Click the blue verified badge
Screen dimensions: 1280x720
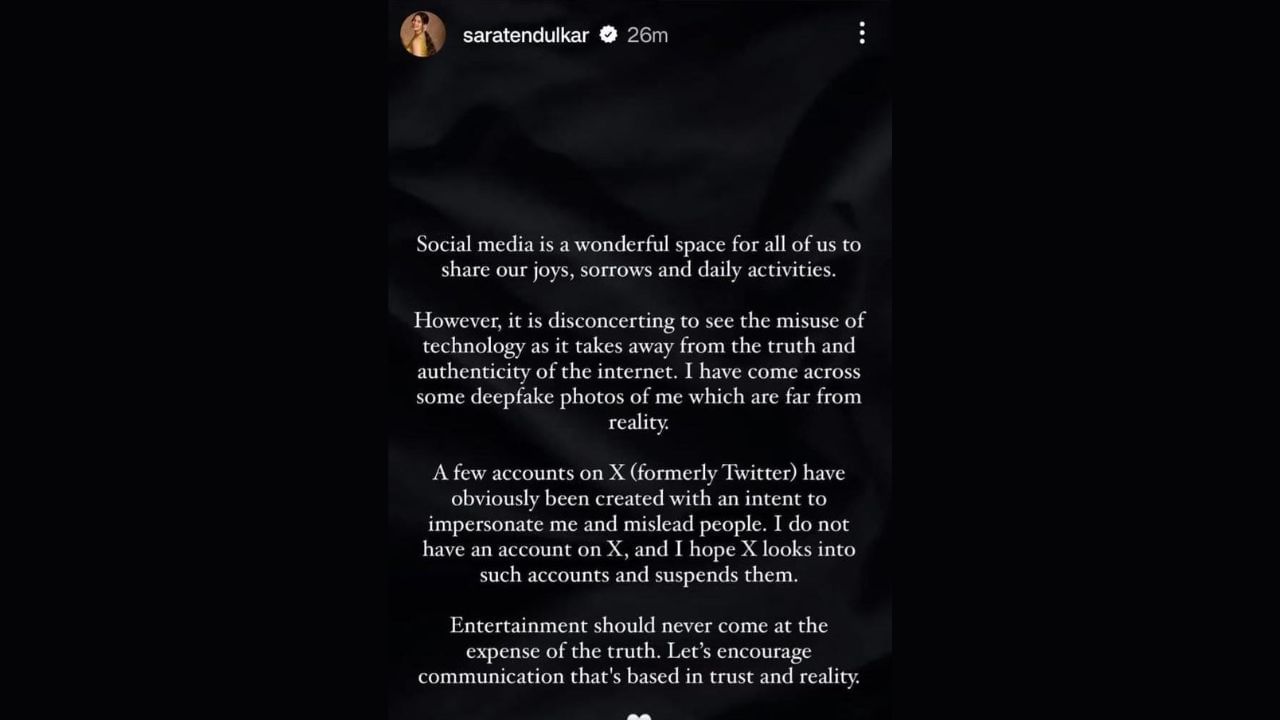608,35
